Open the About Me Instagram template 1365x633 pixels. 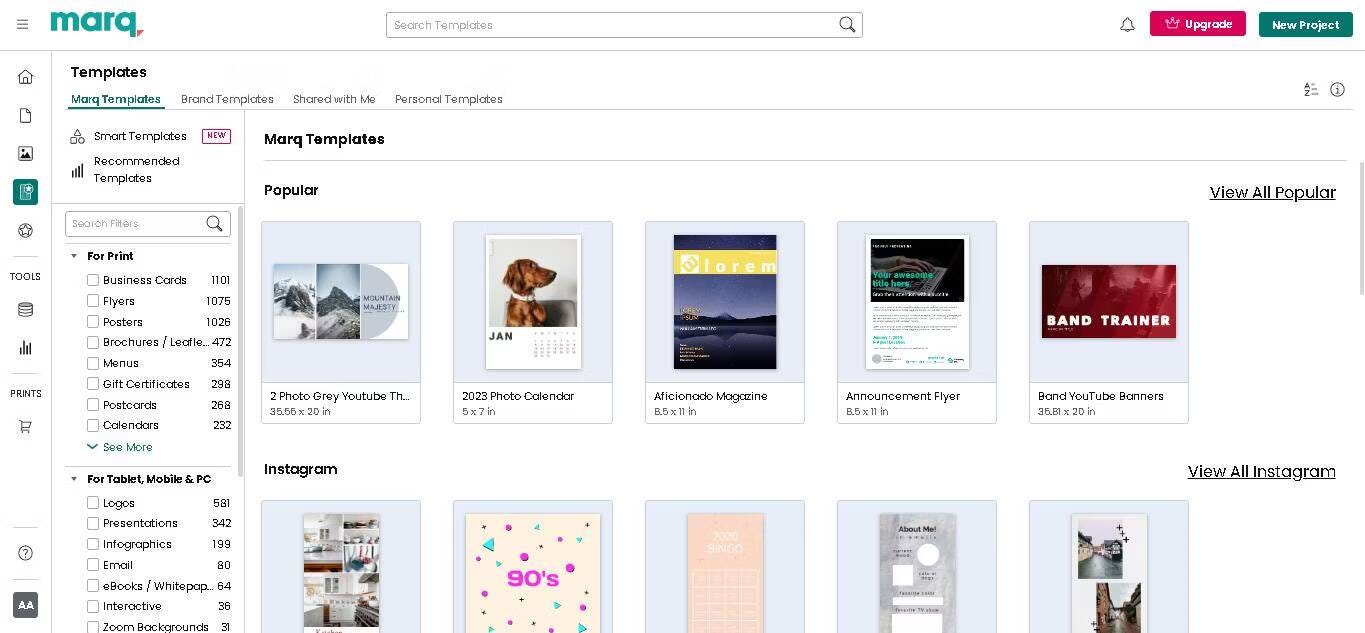click(917, 567)
